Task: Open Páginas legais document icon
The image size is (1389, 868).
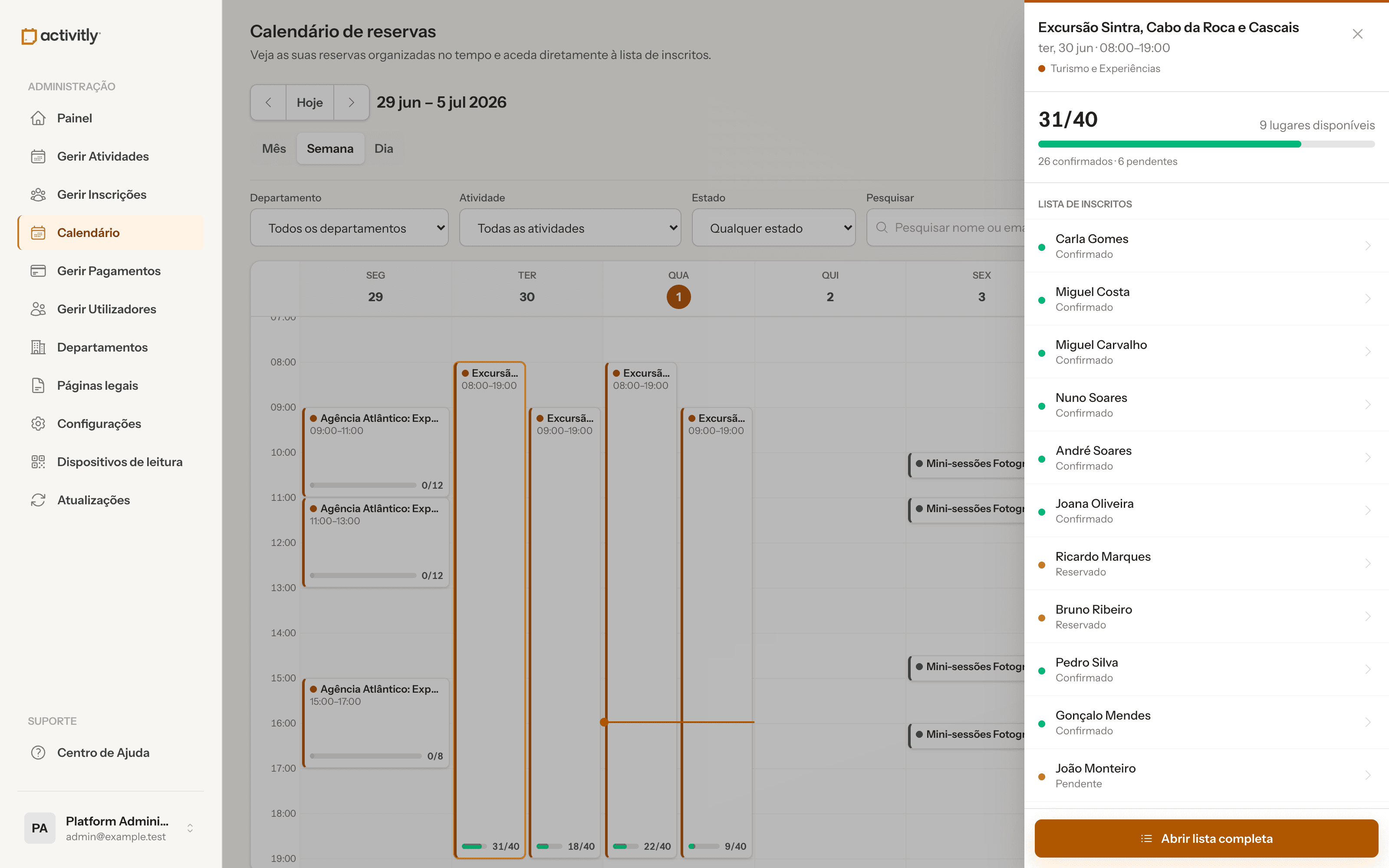Action: coord(38,385)
